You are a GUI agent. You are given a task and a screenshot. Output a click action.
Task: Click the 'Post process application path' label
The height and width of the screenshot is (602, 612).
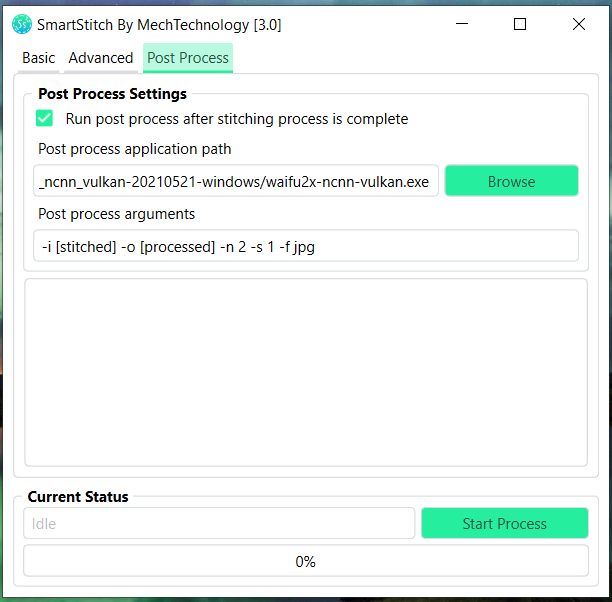(135, 149)
